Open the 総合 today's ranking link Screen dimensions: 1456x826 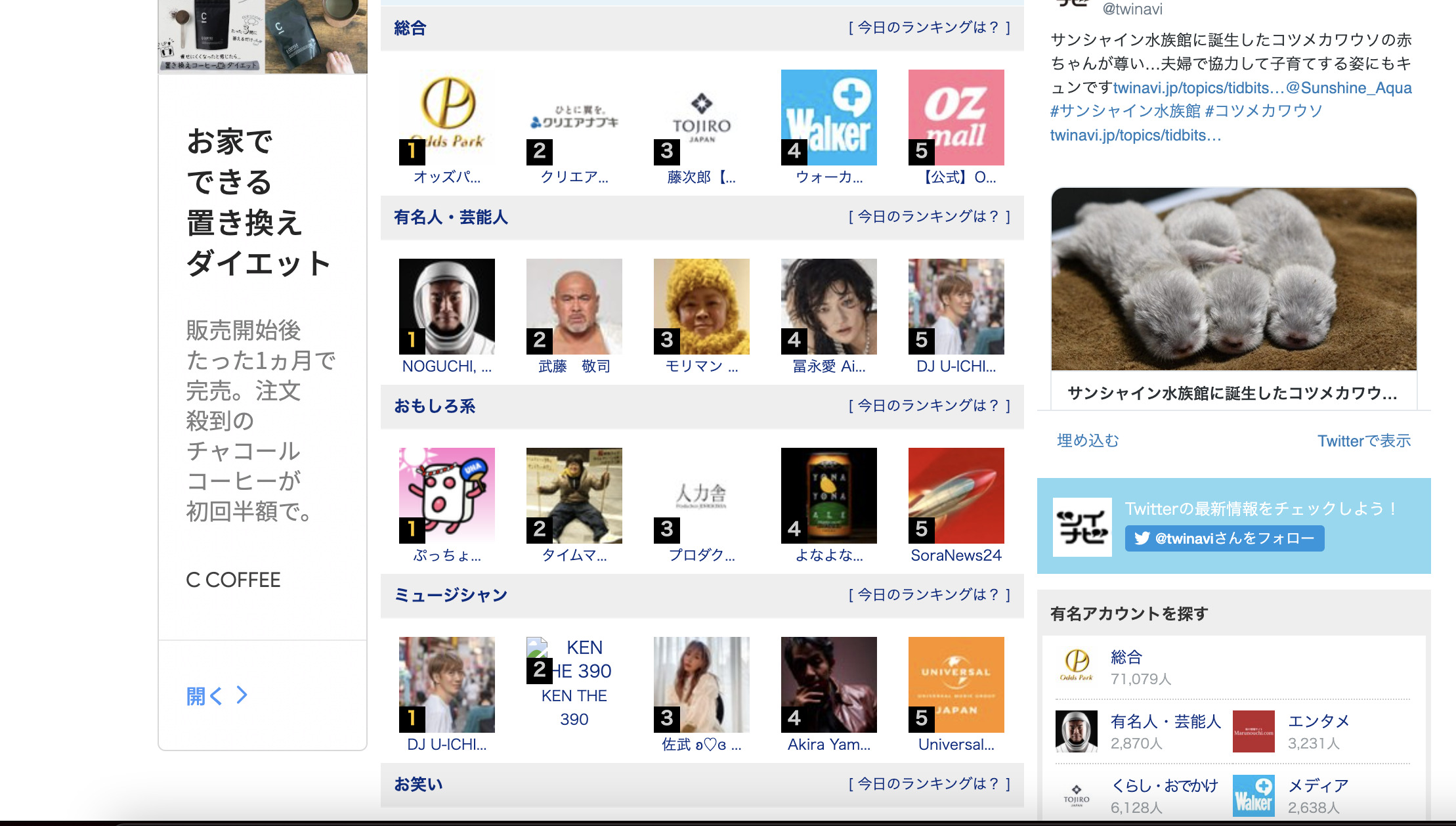click(929, 28)
